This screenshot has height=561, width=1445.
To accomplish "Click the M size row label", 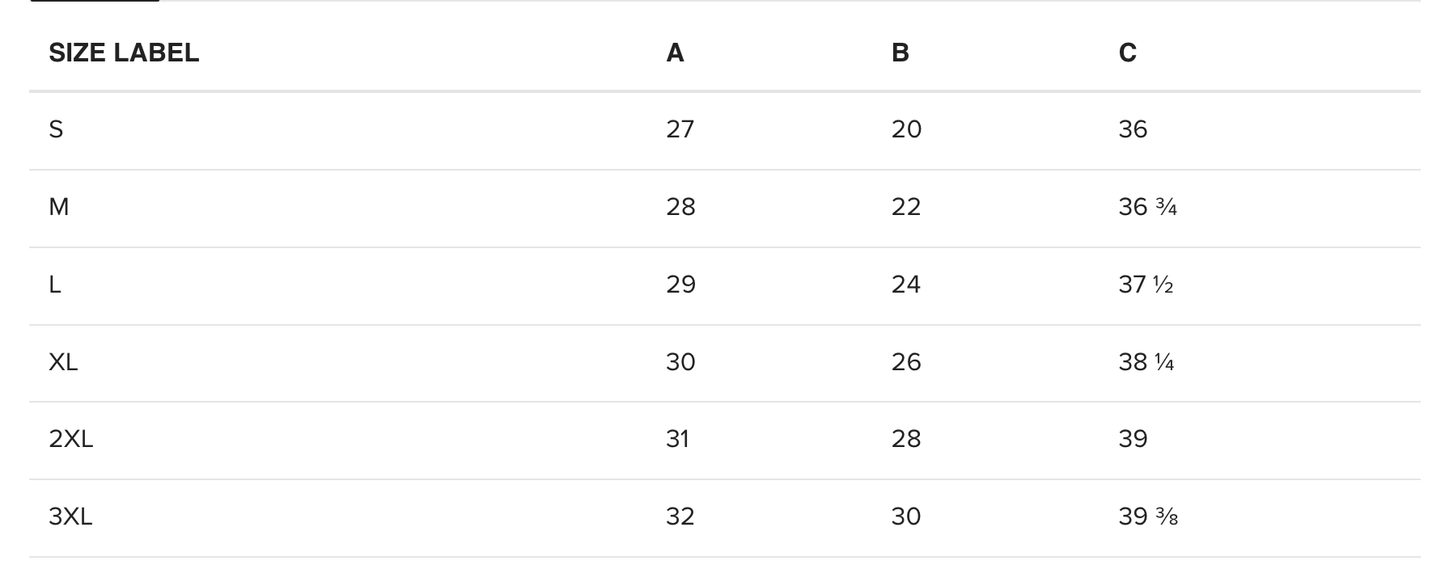I will coord(59,207).
